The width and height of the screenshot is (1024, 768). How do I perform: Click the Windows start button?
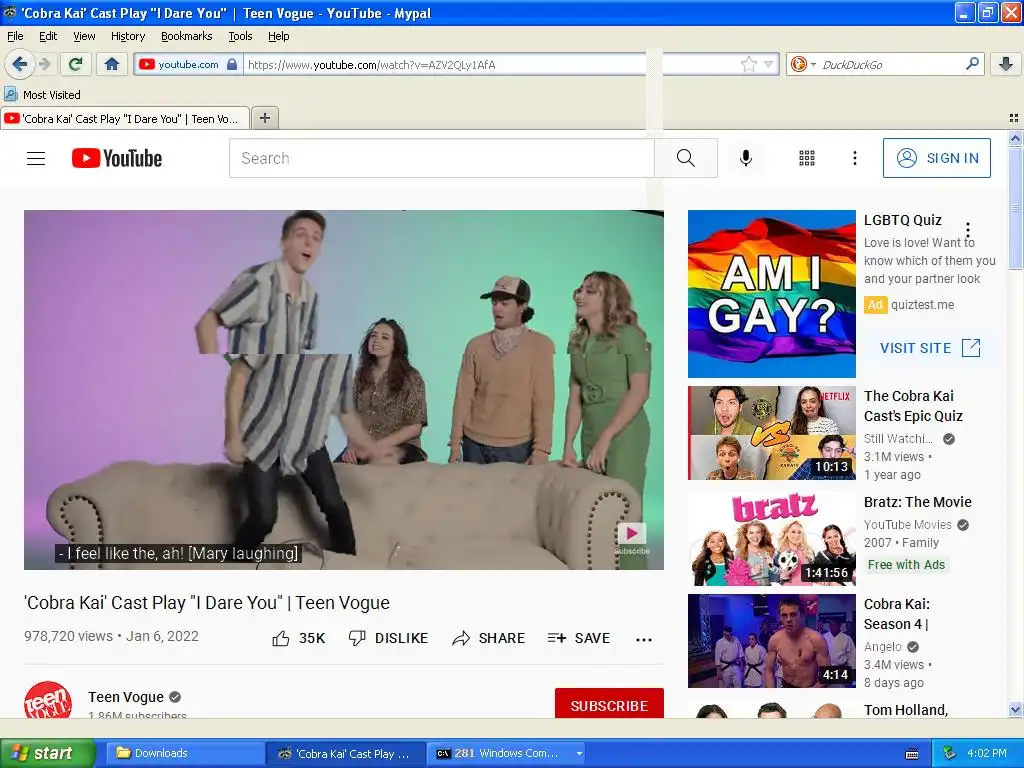(47, 753)
